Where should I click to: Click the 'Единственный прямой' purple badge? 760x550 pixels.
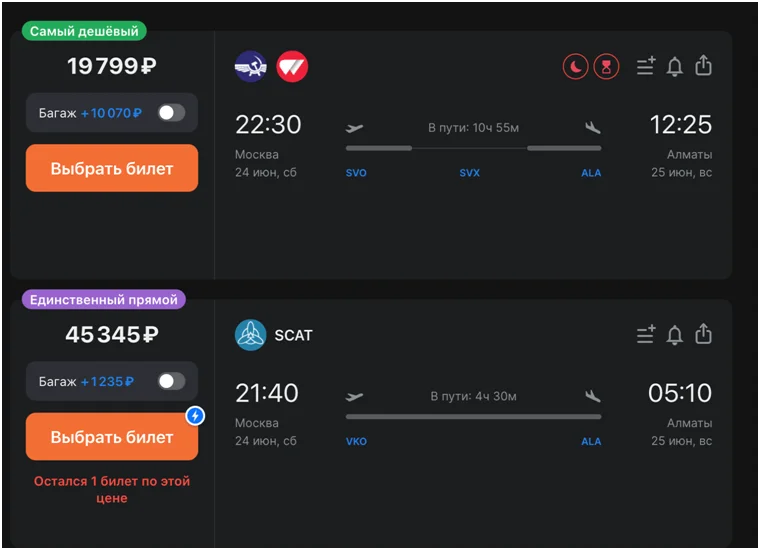pyautogui.click(x=104, y=300)
